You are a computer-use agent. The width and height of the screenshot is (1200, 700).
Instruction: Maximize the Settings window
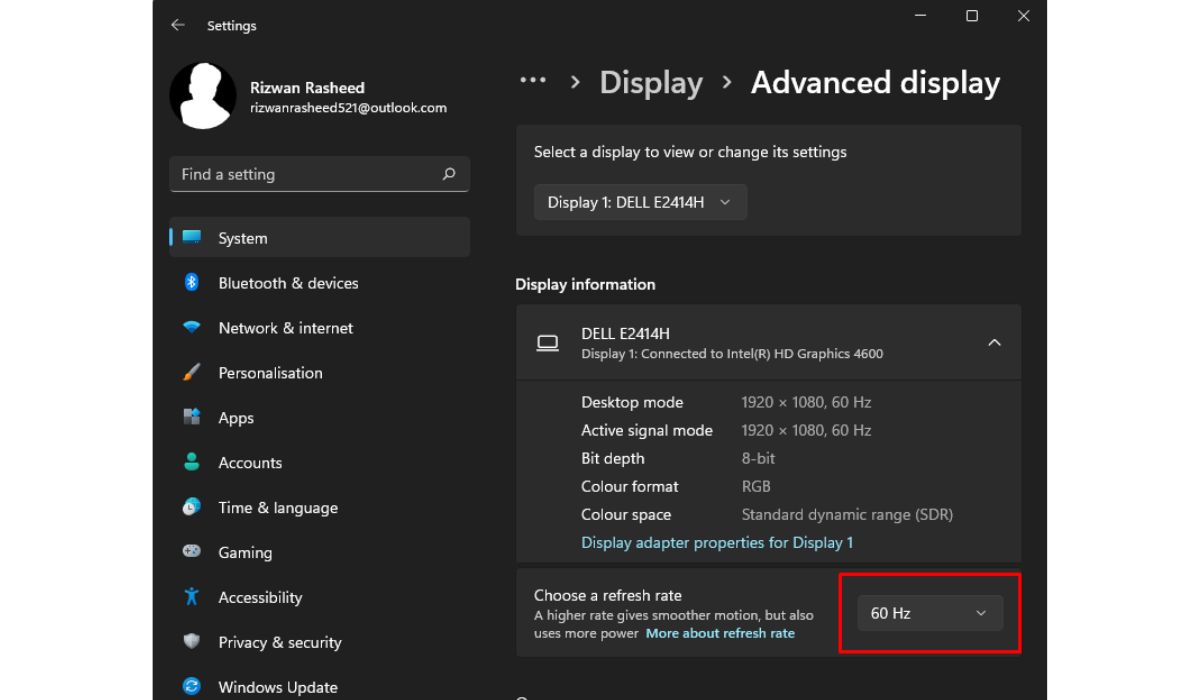point(972,16)
